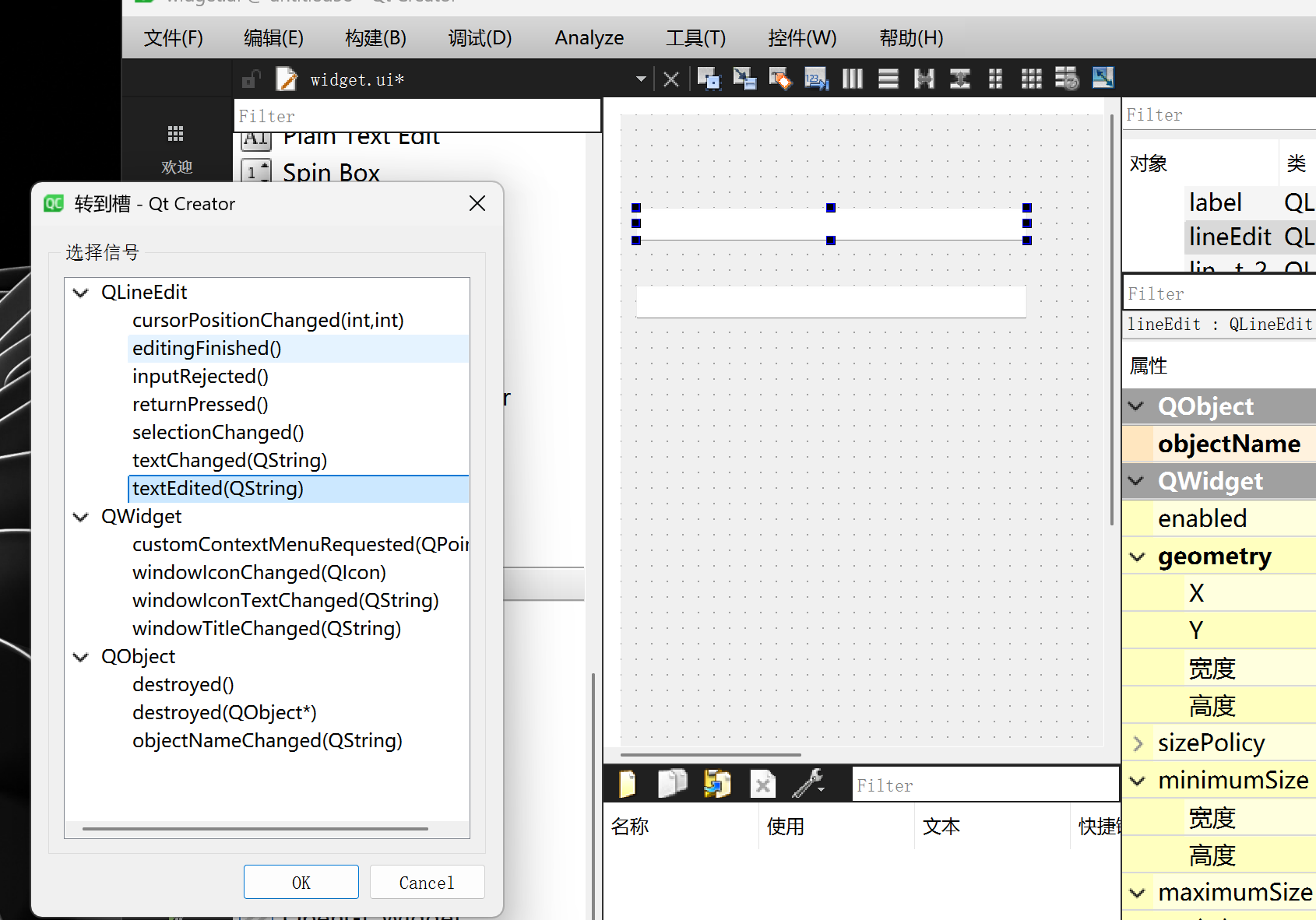The image size is (1316, 920).
Task: Click the Lay Out Horizontally in Splitter icon
Action: coord(924,79)
